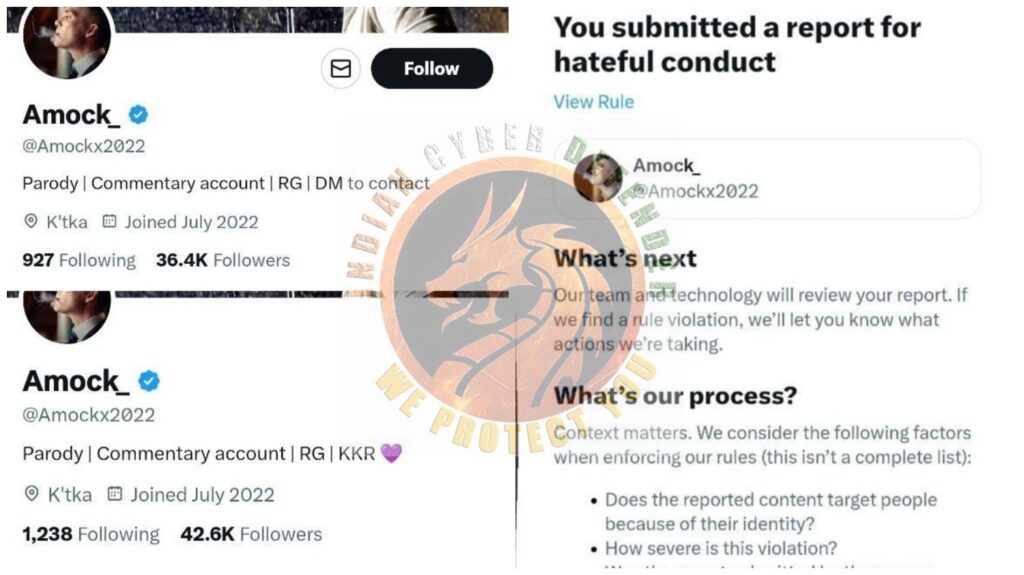The height and width of the screenshot is (575, 1024).
Task: Open the 1,238 Following list
Action: [x=91, y=534]
